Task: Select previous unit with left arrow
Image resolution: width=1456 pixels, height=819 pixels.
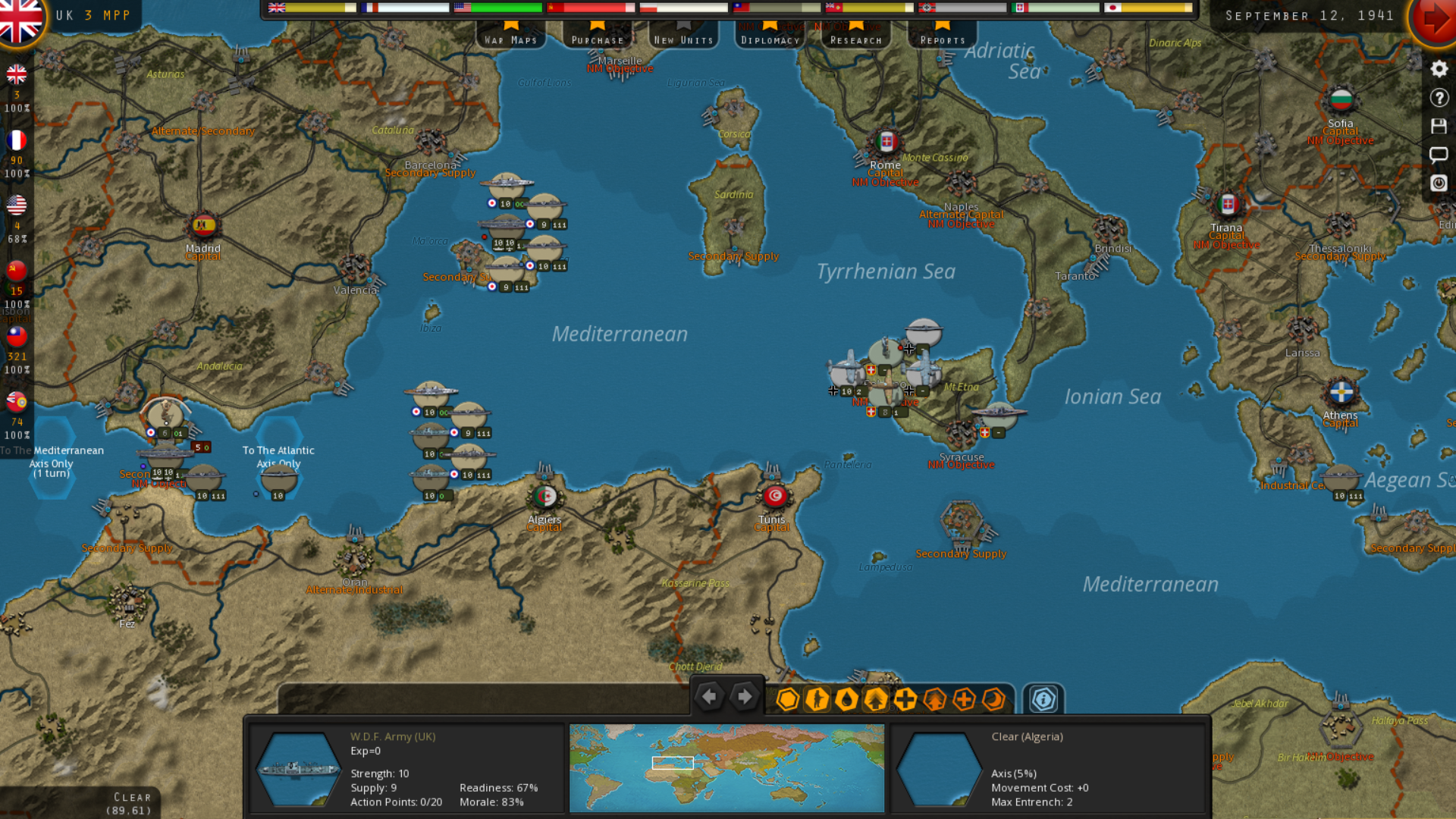Action: point(709,696)
